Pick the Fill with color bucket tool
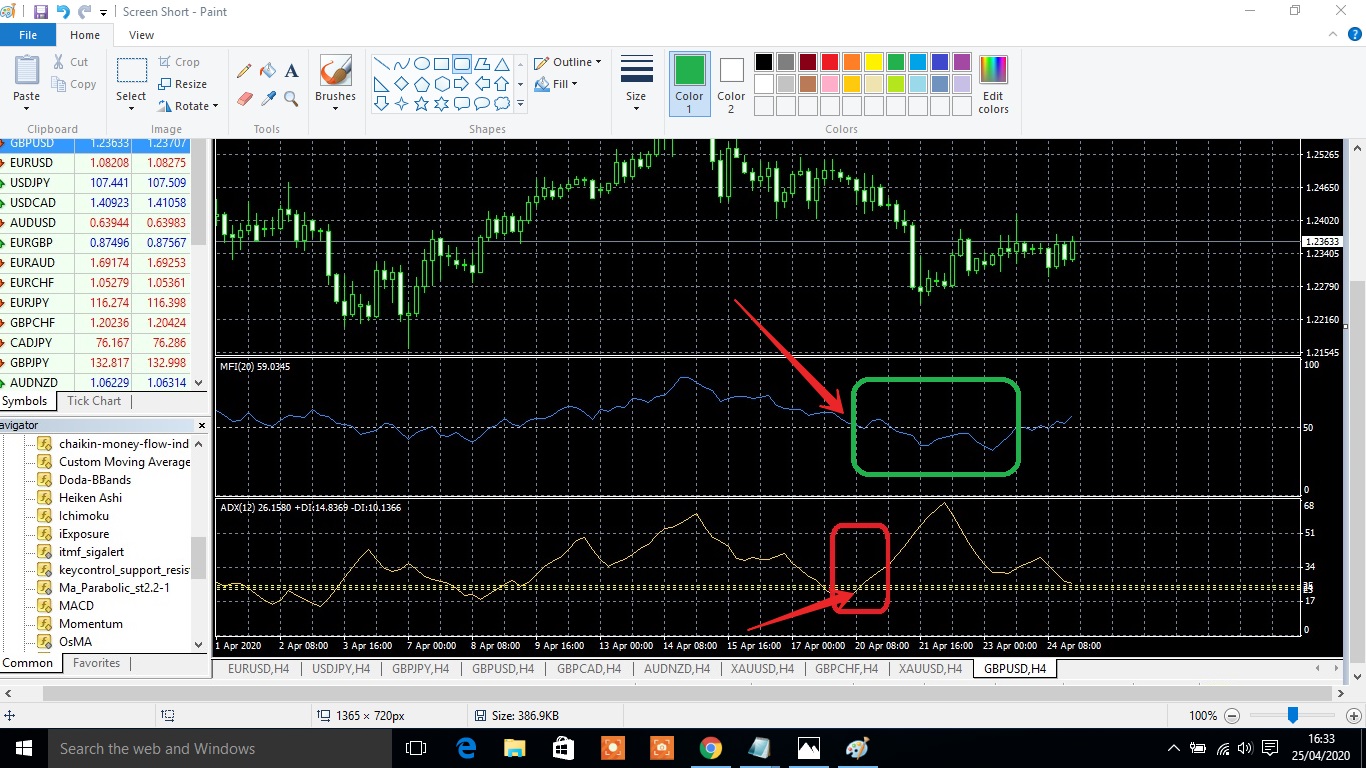 coord(267,71)
